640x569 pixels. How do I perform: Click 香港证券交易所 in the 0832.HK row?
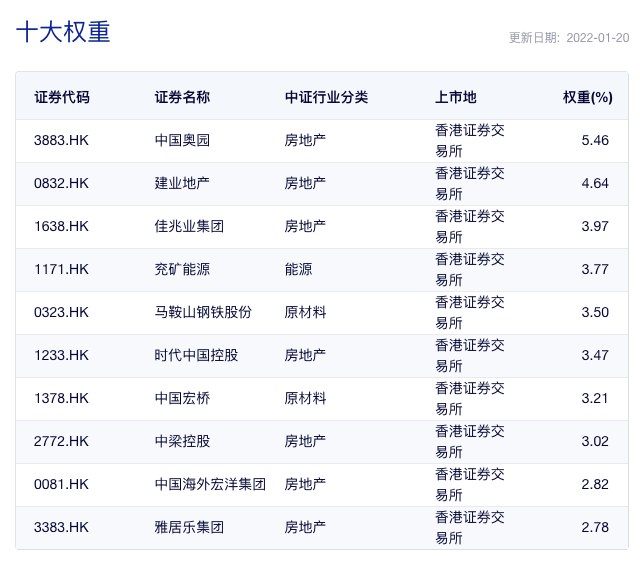coord(470,184)
